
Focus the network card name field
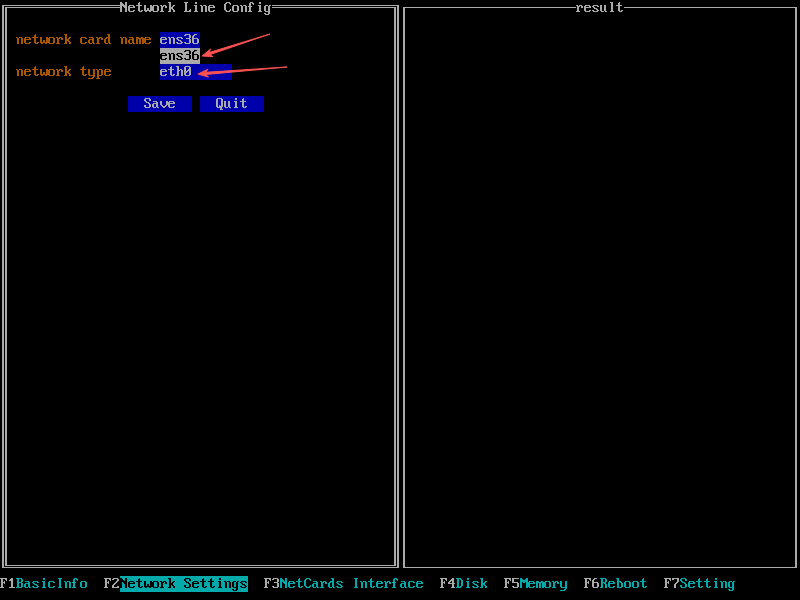[x=180, y=40]
